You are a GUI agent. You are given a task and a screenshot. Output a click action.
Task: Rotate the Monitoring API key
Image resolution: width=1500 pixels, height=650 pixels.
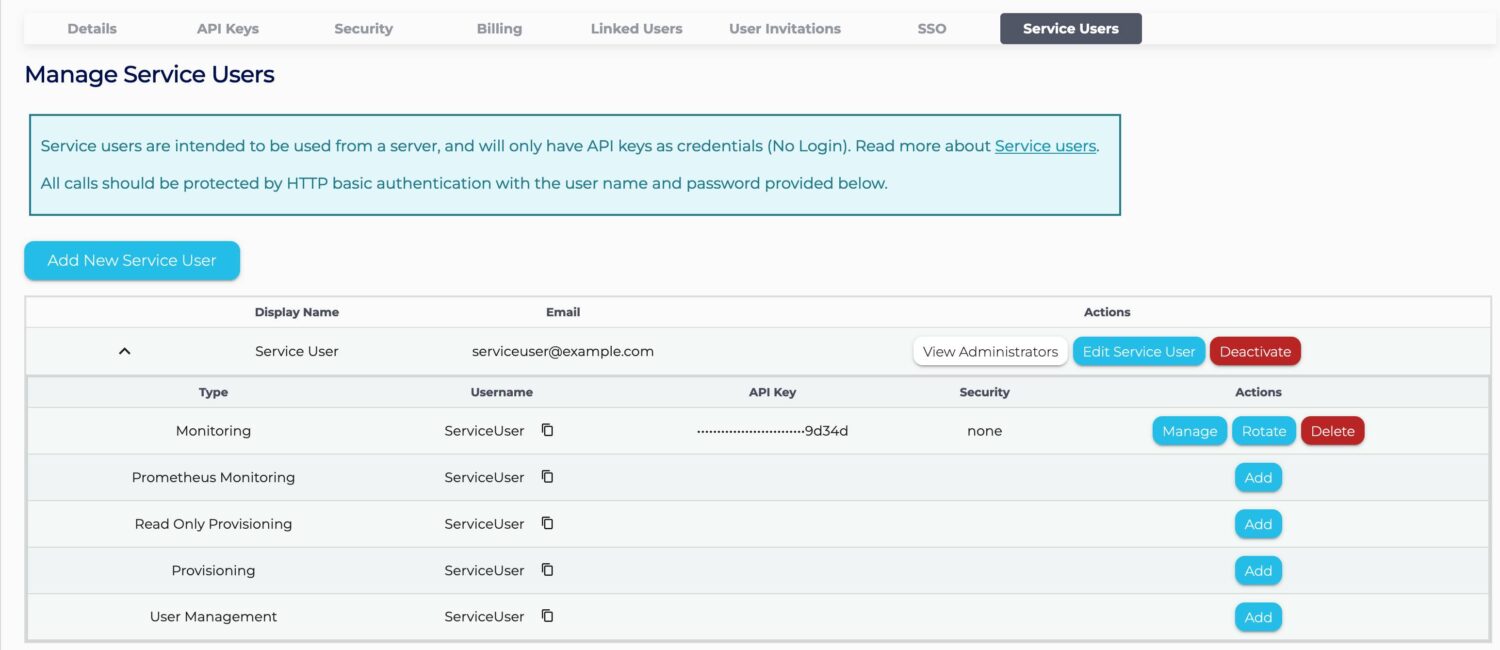(x=1264, y=431)
